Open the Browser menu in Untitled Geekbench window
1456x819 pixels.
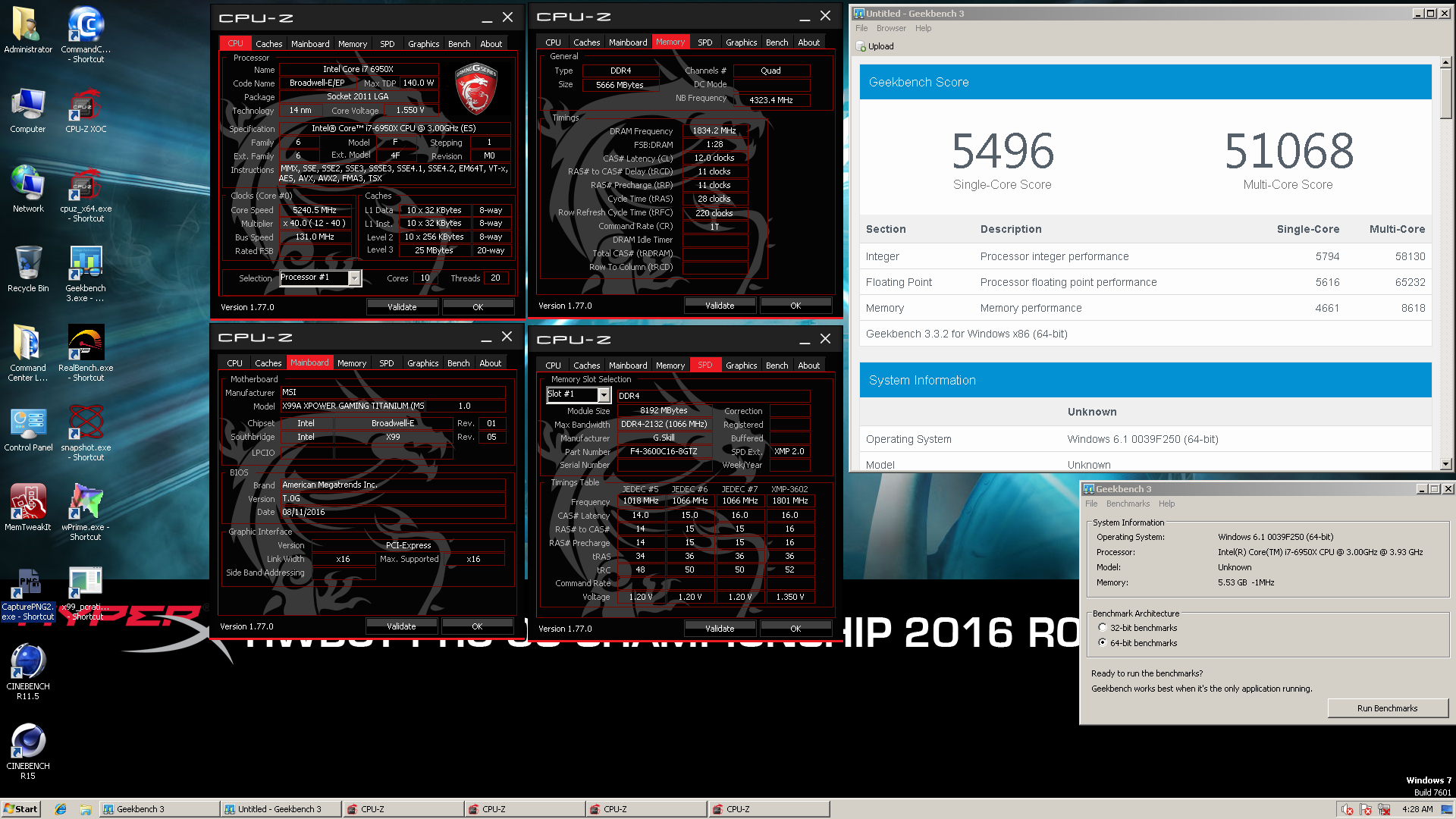pos(891,29)
